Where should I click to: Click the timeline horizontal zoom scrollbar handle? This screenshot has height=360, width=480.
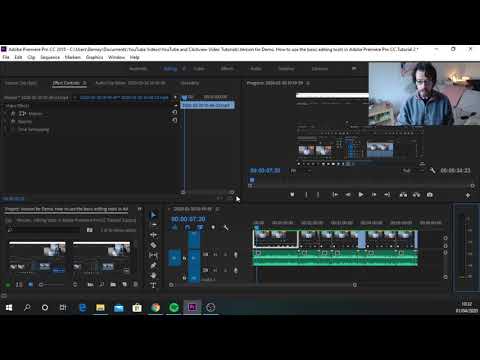(355, 285)
